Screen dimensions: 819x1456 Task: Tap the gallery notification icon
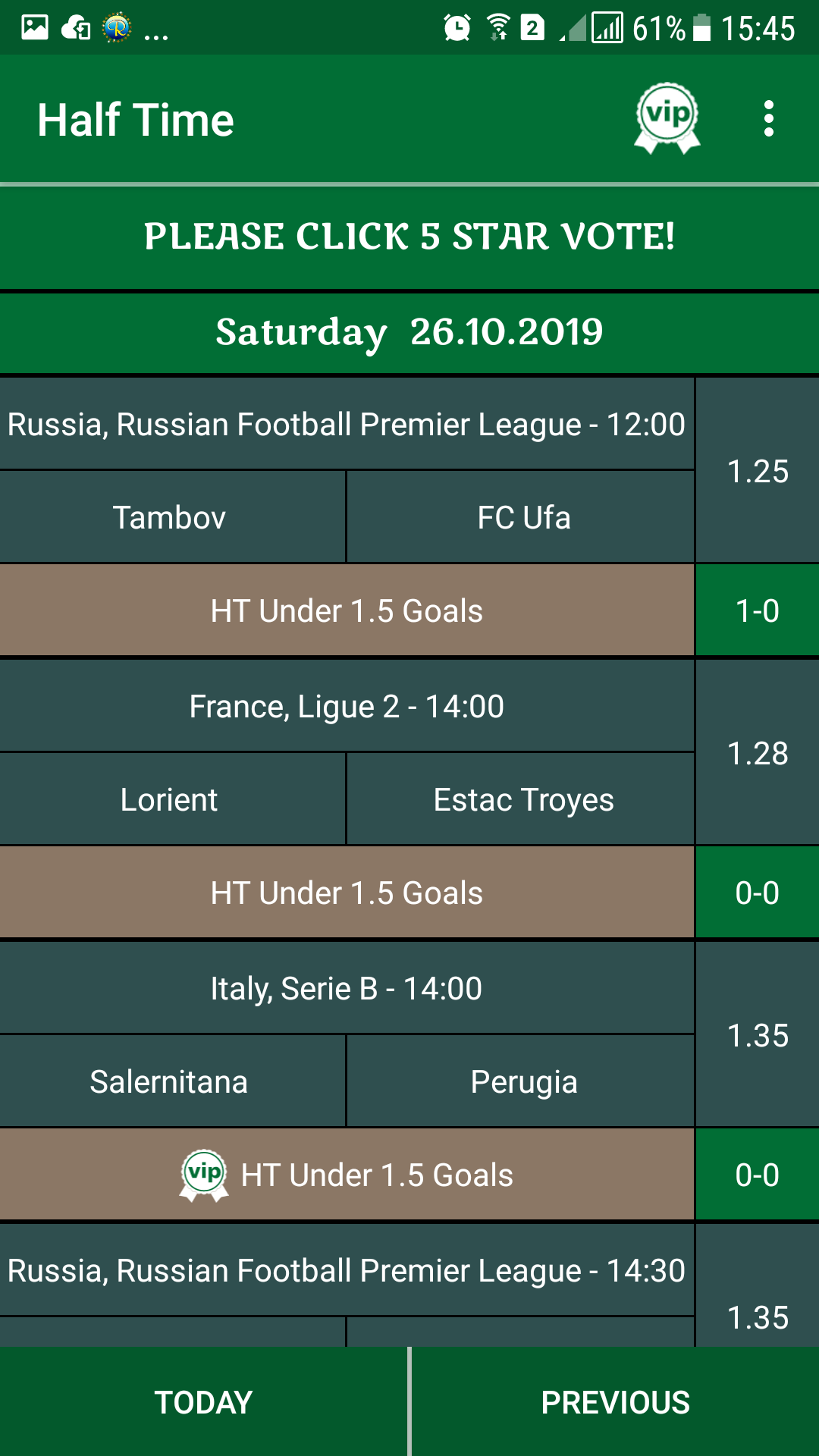(x=35, y=28)
